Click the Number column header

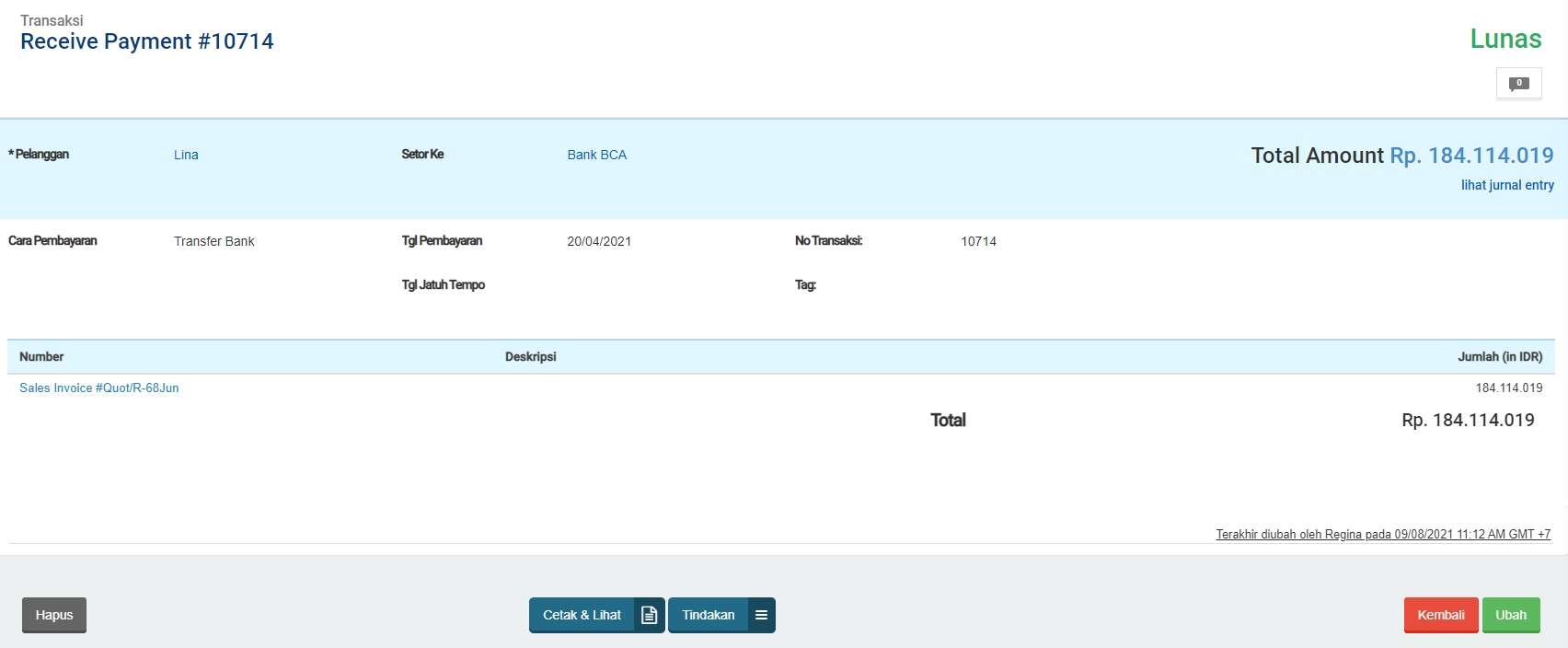[41, 356]
